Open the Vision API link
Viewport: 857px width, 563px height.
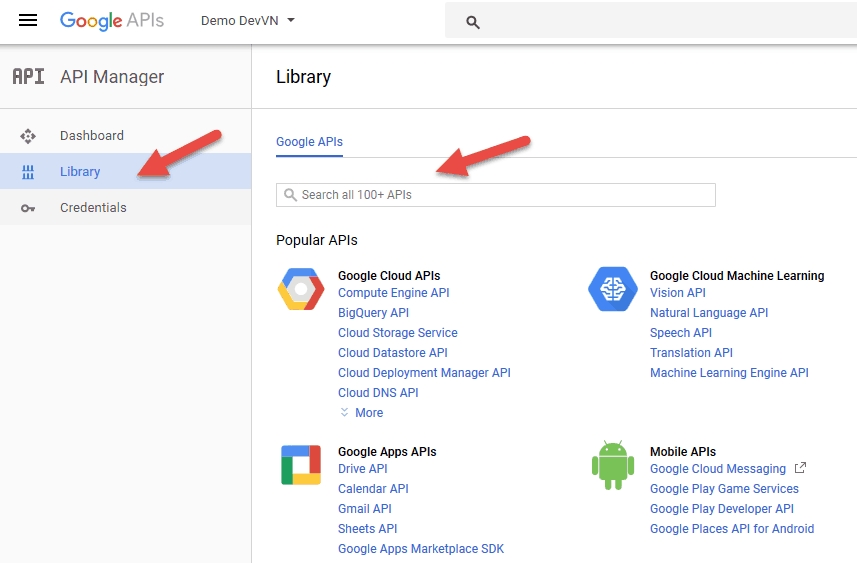coord(677,293)
